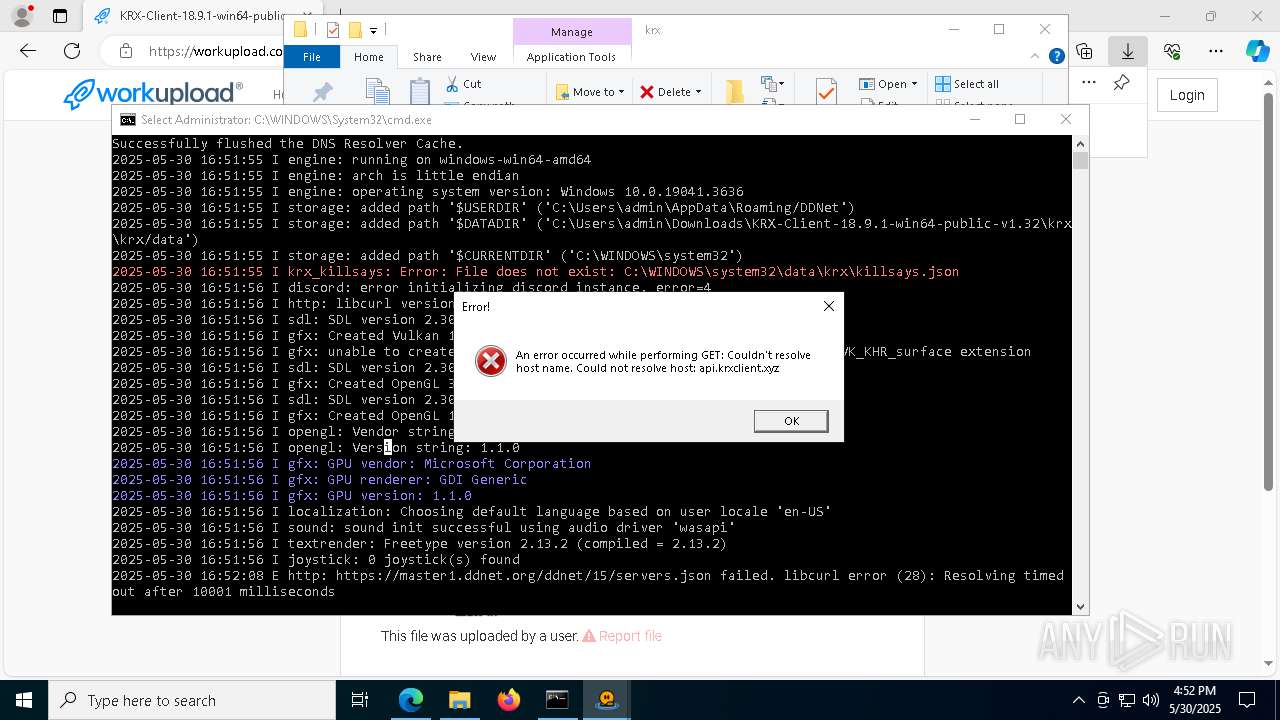Viewport: 1280px width, 720px height.
Task: Refresh the Edge page
Action: click(x=72, y=51)
